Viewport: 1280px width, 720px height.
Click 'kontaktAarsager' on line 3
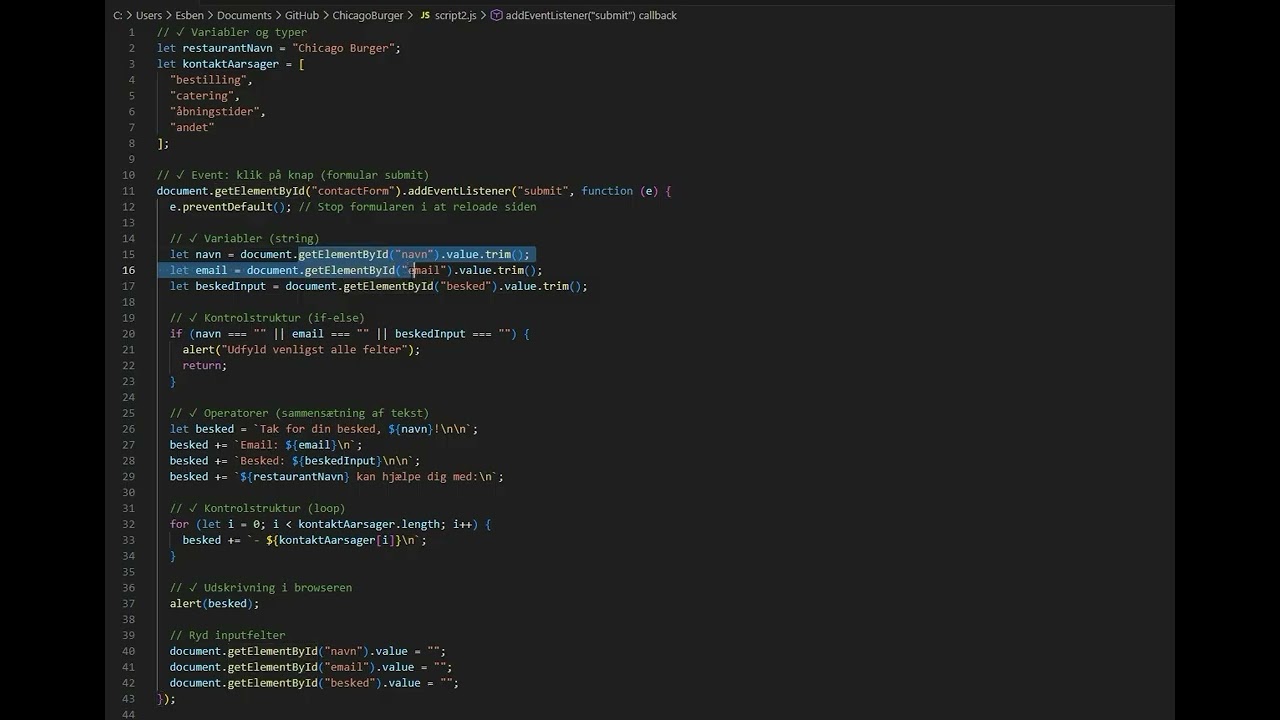(230, 64)
